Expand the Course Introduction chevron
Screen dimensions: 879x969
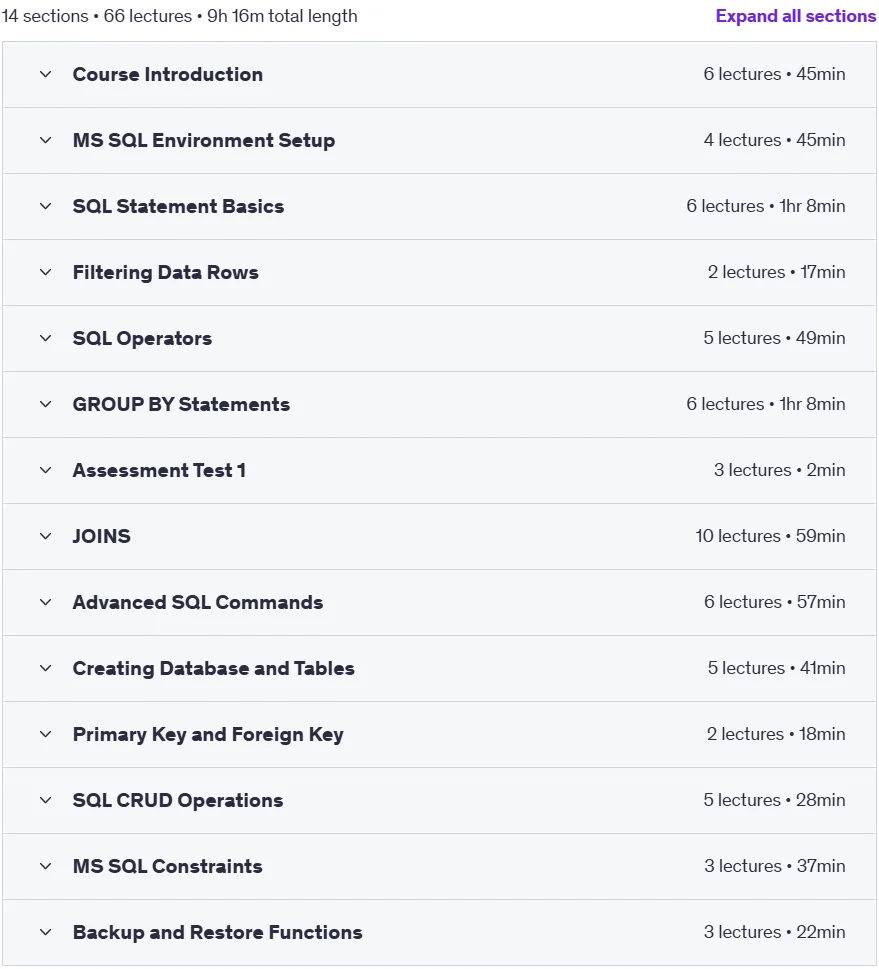pos(45,74)
